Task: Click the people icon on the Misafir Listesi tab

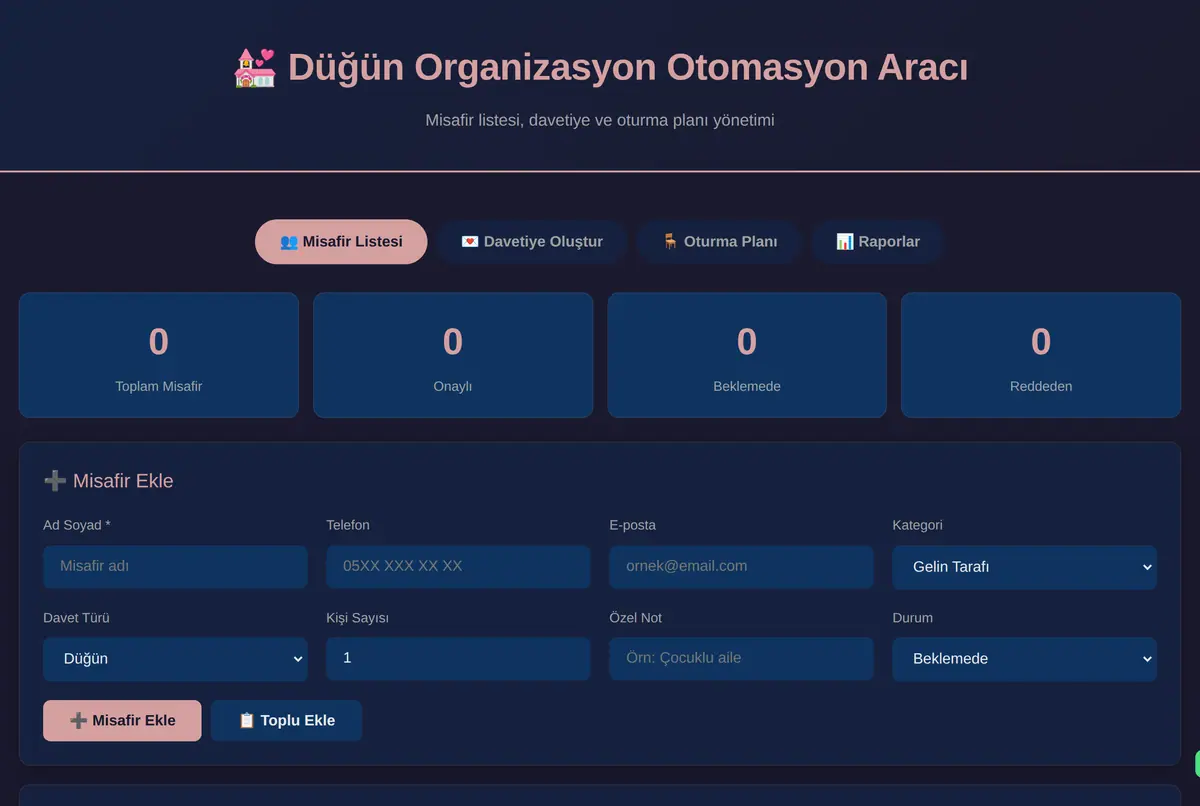Action: point(289,242)
